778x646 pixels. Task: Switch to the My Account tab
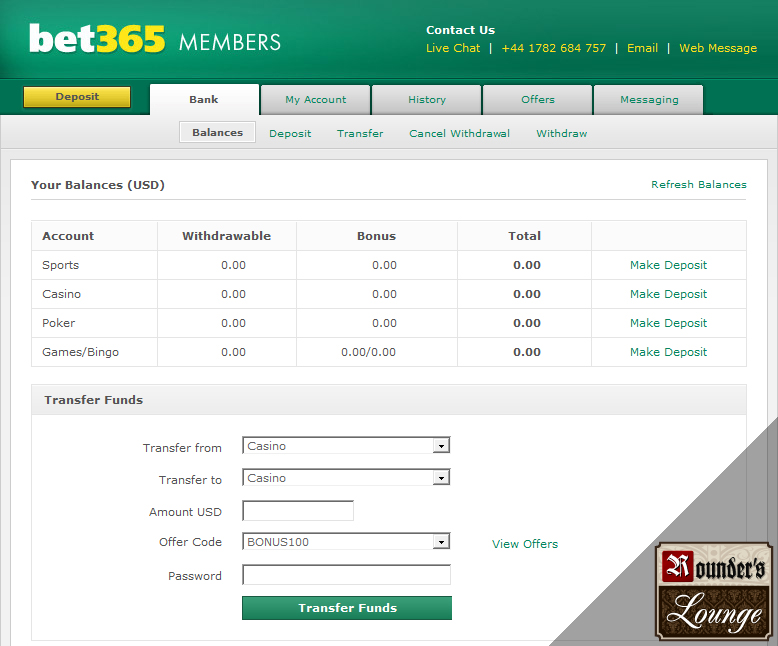pyautogui.click(x=316, y=100)
